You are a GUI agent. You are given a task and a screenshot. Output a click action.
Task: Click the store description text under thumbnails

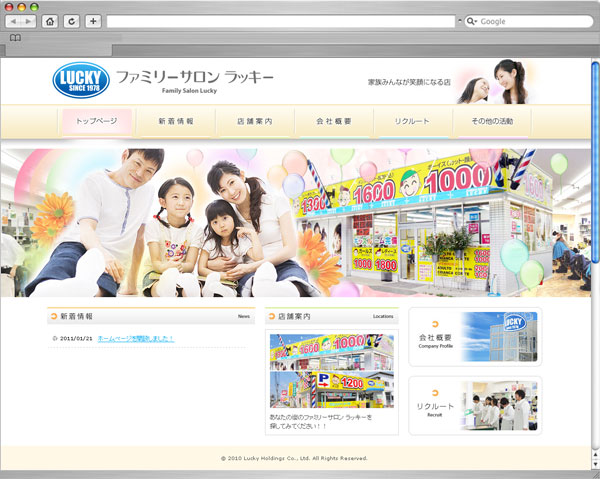pos(321,421)
